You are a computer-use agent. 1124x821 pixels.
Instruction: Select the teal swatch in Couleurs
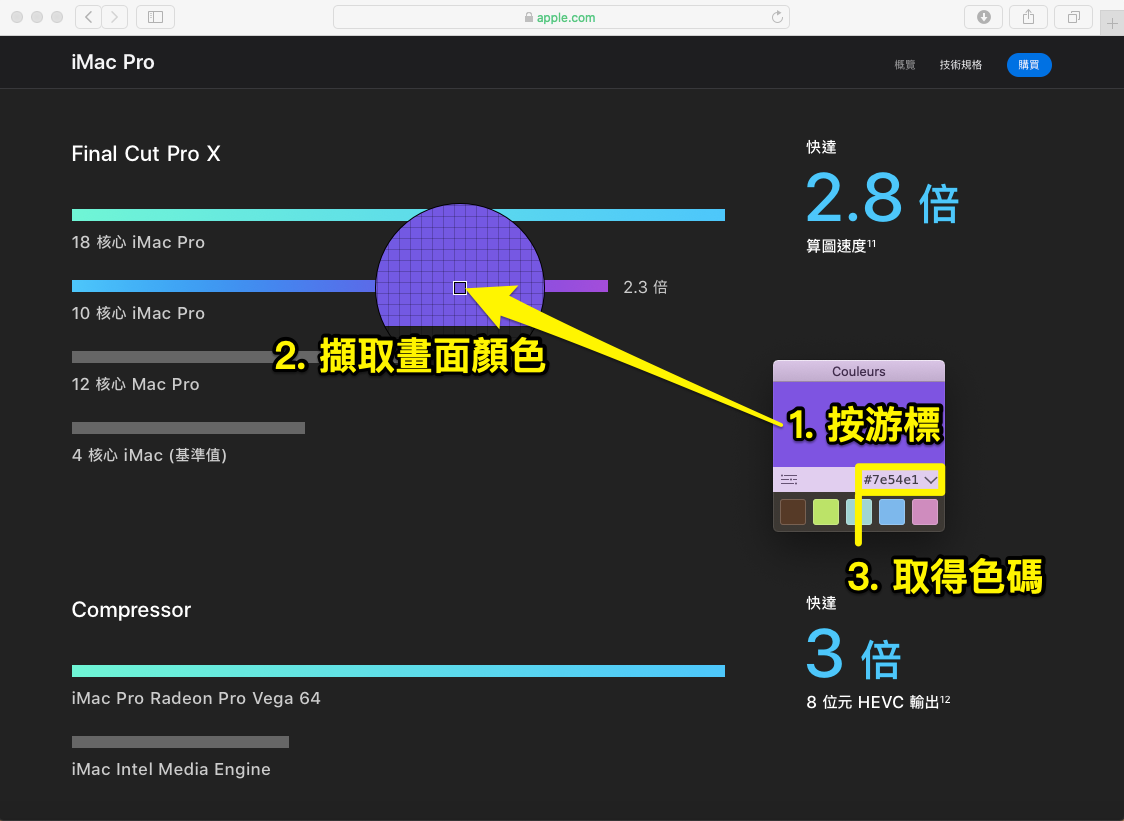click(859, 512)
